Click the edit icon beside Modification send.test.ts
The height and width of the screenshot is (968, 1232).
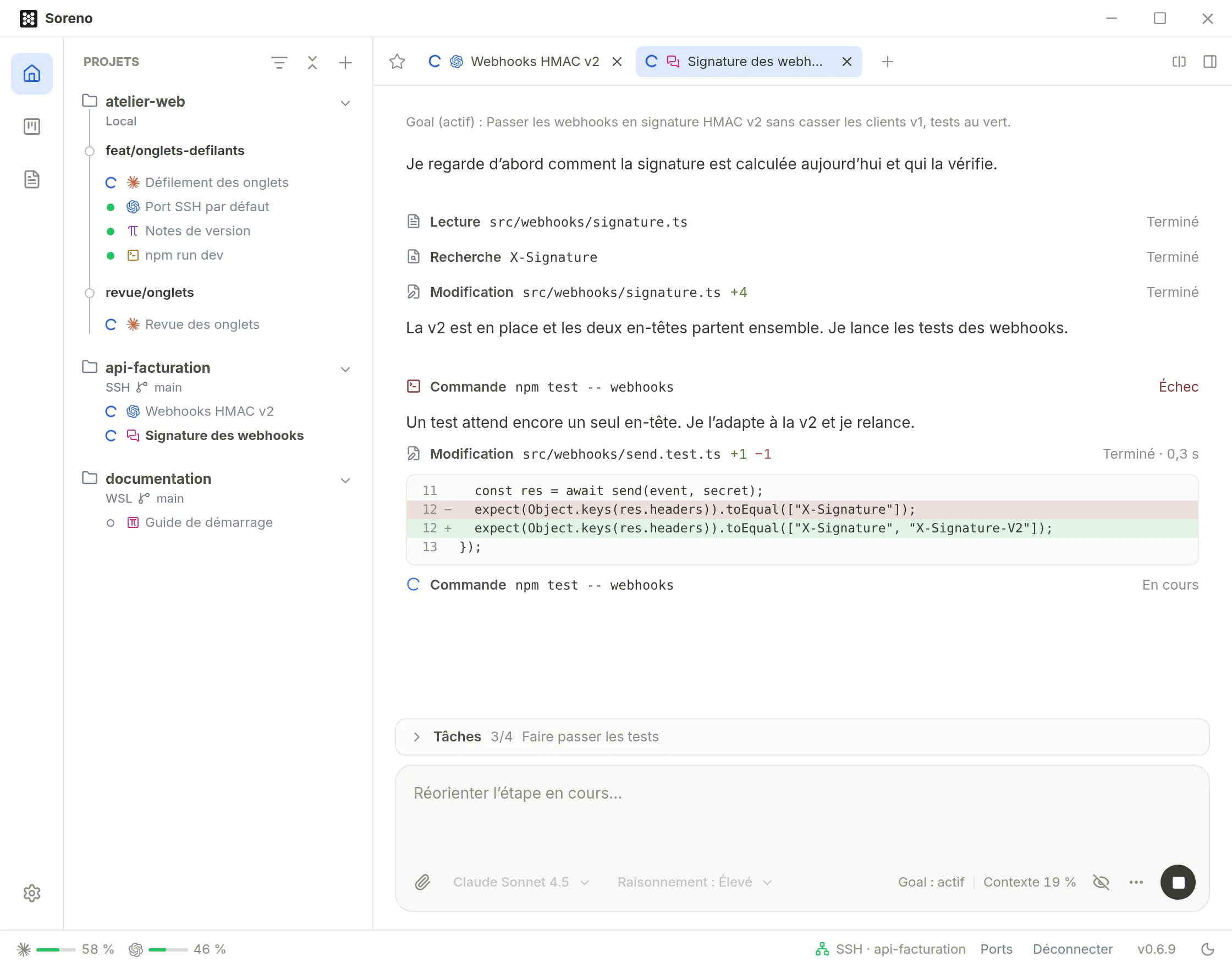click(x=414, y=453)
